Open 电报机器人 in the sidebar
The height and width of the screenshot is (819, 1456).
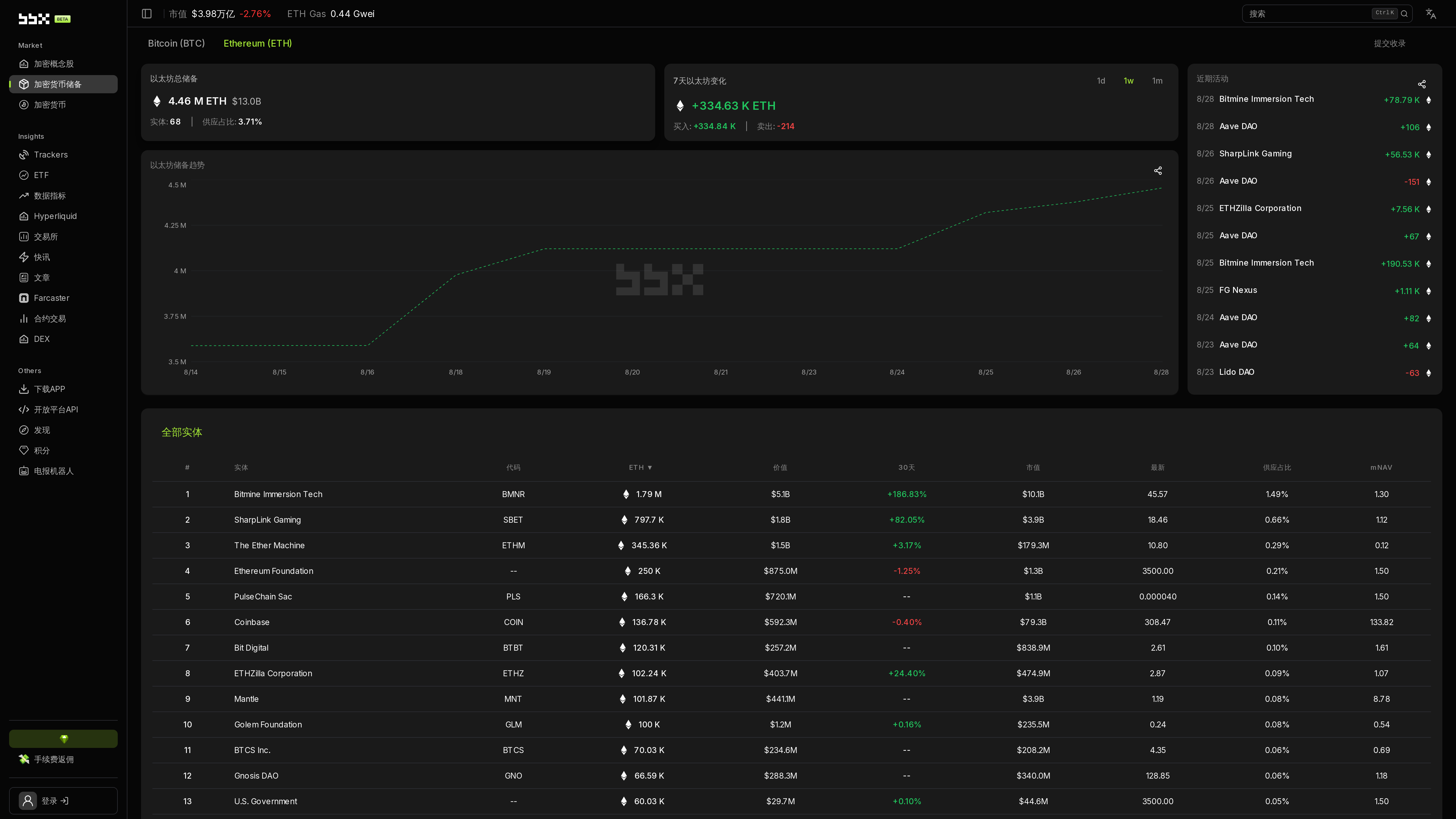click(x=63, y=471)
